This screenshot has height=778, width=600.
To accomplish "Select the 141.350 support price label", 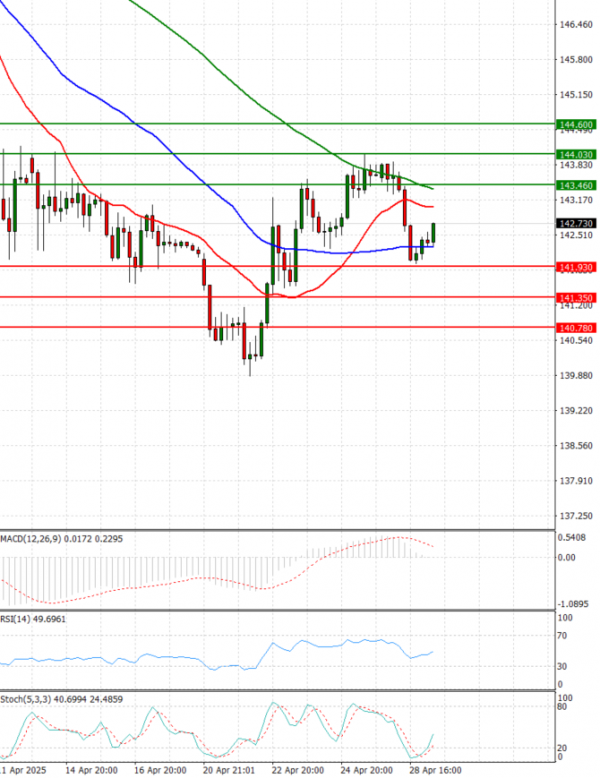I will click(x=577, y=298).
